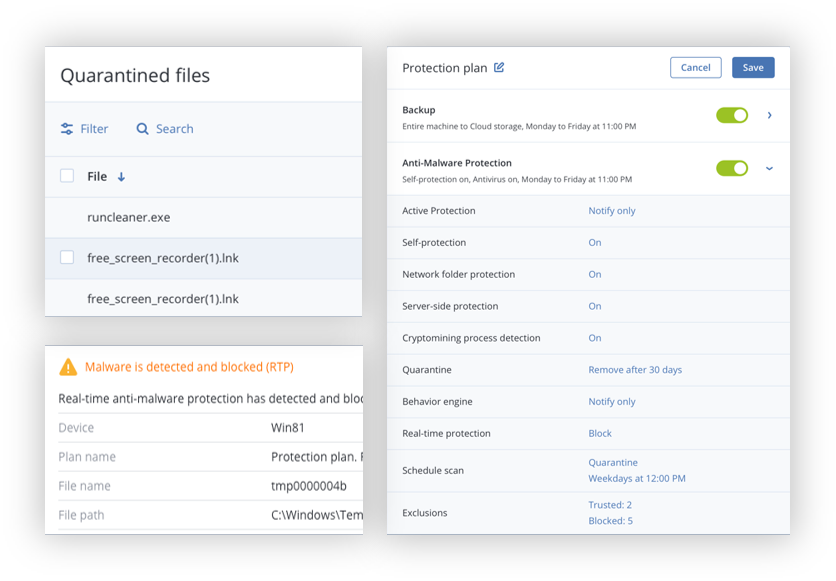Change Network folder protection 'On' value

coord(594,275)
